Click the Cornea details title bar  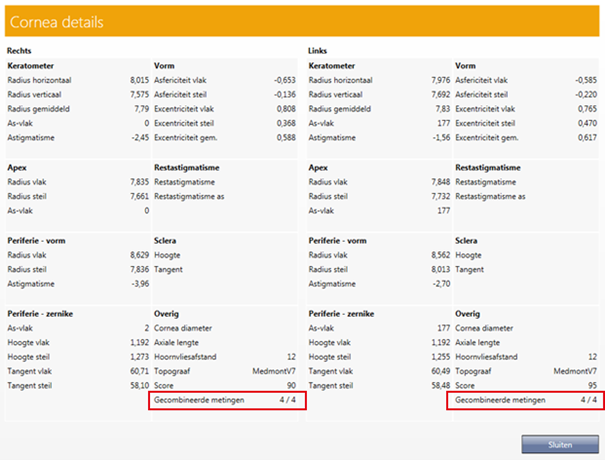pyautogui.click(x=302, y=21)
